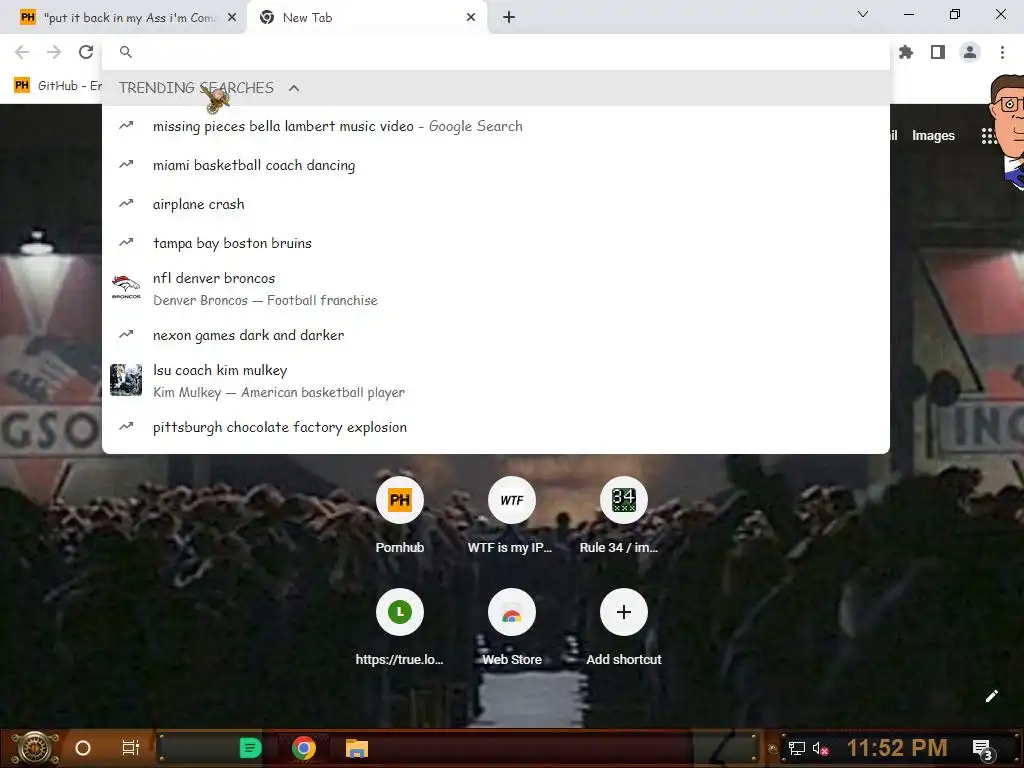The image size is (1024, 768).
Task: Open Google Images link
Action: [933, 136]
